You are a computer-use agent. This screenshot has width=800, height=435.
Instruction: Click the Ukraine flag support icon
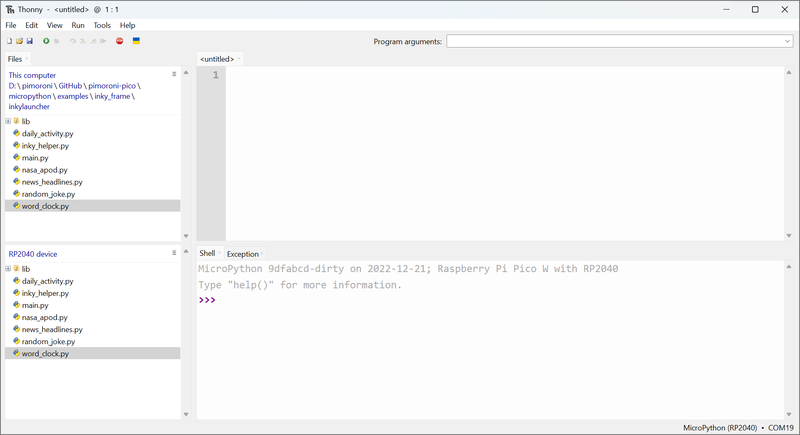[136, 41]
